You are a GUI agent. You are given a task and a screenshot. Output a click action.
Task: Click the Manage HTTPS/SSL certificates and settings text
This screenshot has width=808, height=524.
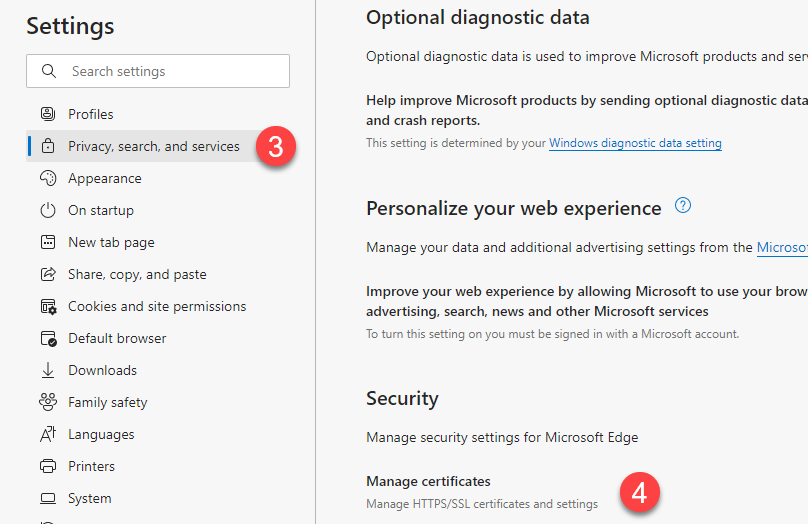(482, 504)
